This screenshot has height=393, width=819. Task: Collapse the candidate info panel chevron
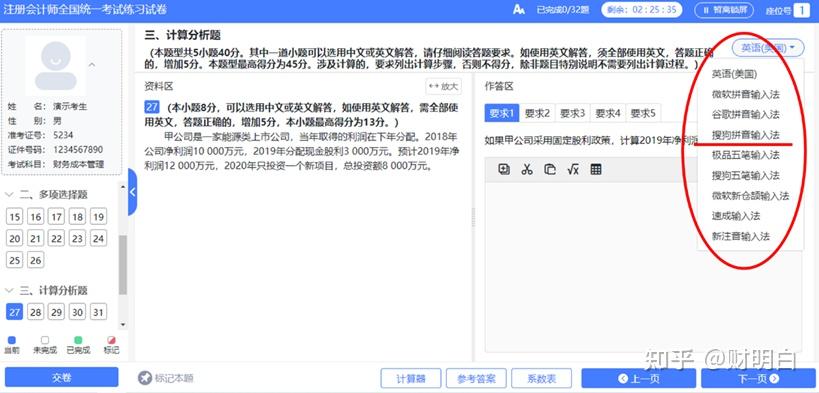click(92, 65)
